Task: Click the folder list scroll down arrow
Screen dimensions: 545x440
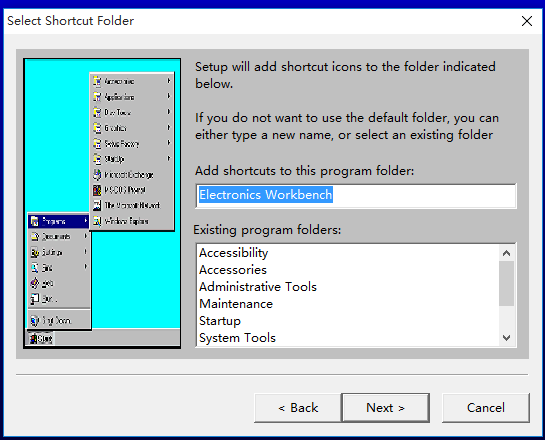Action: pos(506,337)
